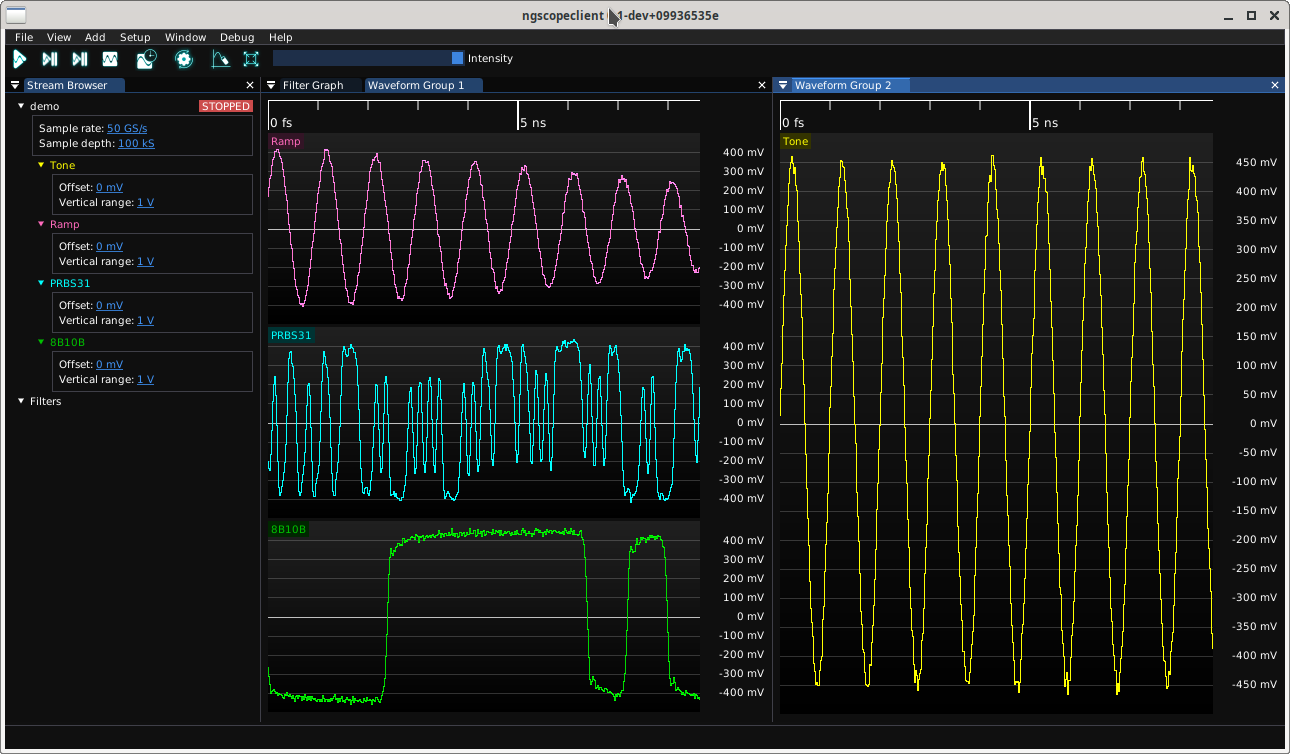Open the Help menu

point(281,37)
